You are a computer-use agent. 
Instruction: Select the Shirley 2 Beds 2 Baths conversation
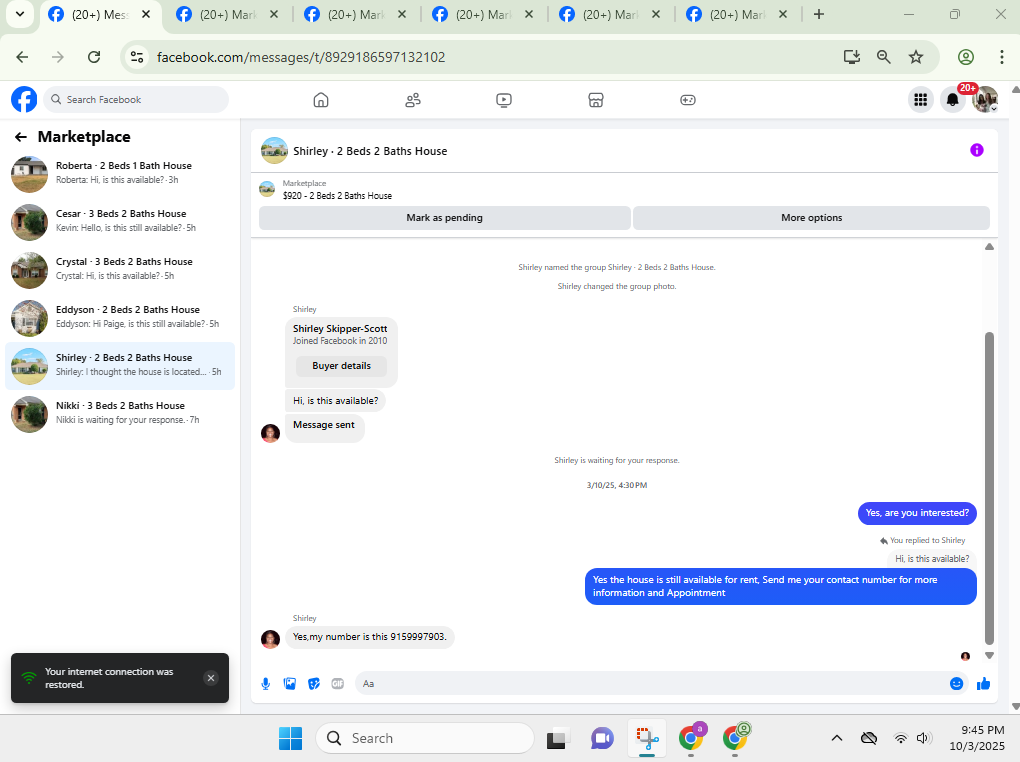(x=120, y=366)
